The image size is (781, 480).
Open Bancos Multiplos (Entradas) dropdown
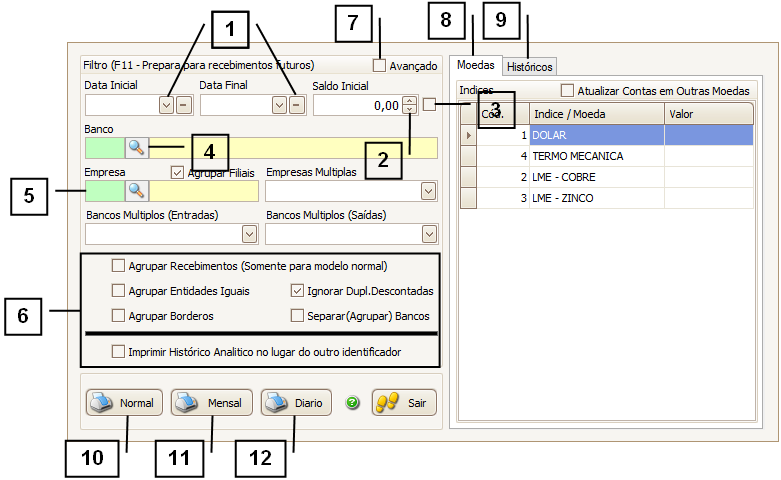[249, 233]
